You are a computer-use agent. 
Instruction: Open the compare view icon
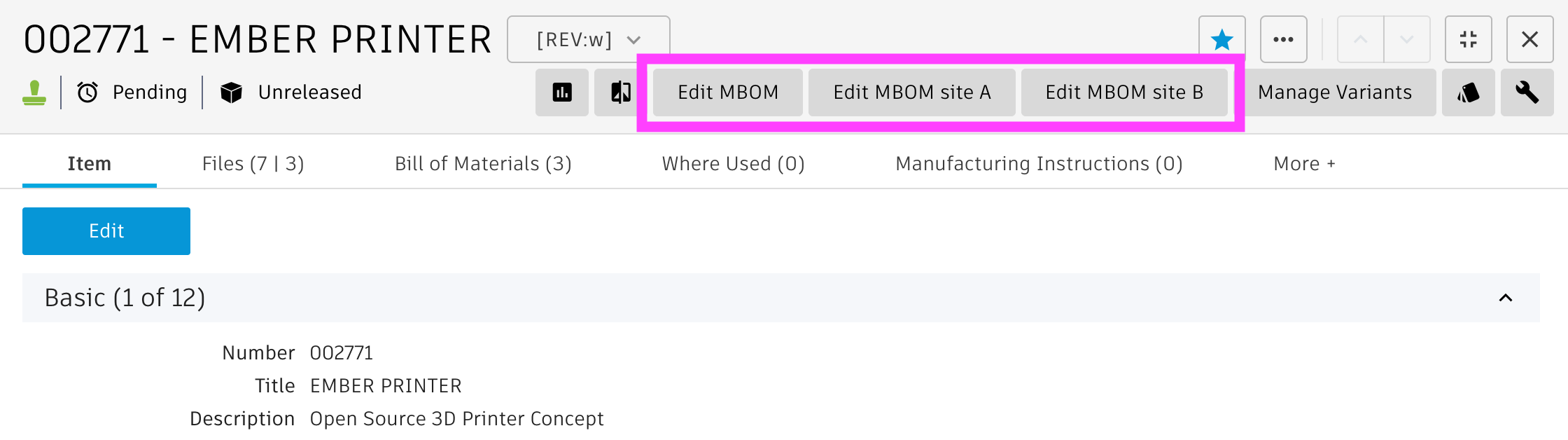click(620, 92)
